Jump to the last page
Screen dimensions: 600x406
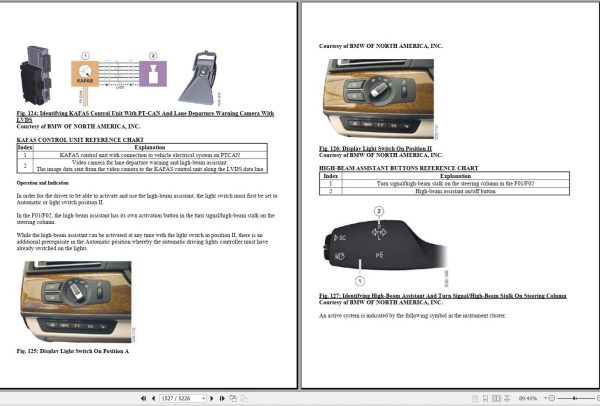tap(222, 398)
